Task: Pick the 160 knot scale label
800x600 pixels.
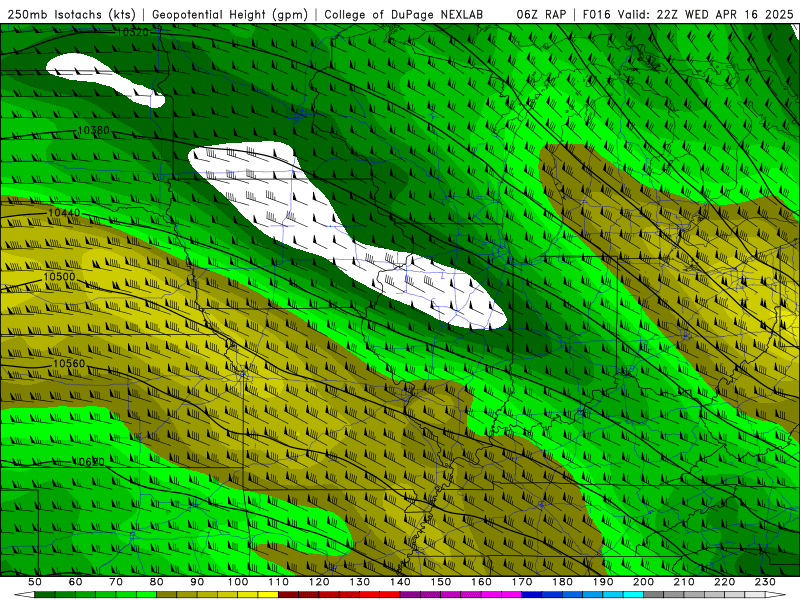Action: [x=481, y=582]
